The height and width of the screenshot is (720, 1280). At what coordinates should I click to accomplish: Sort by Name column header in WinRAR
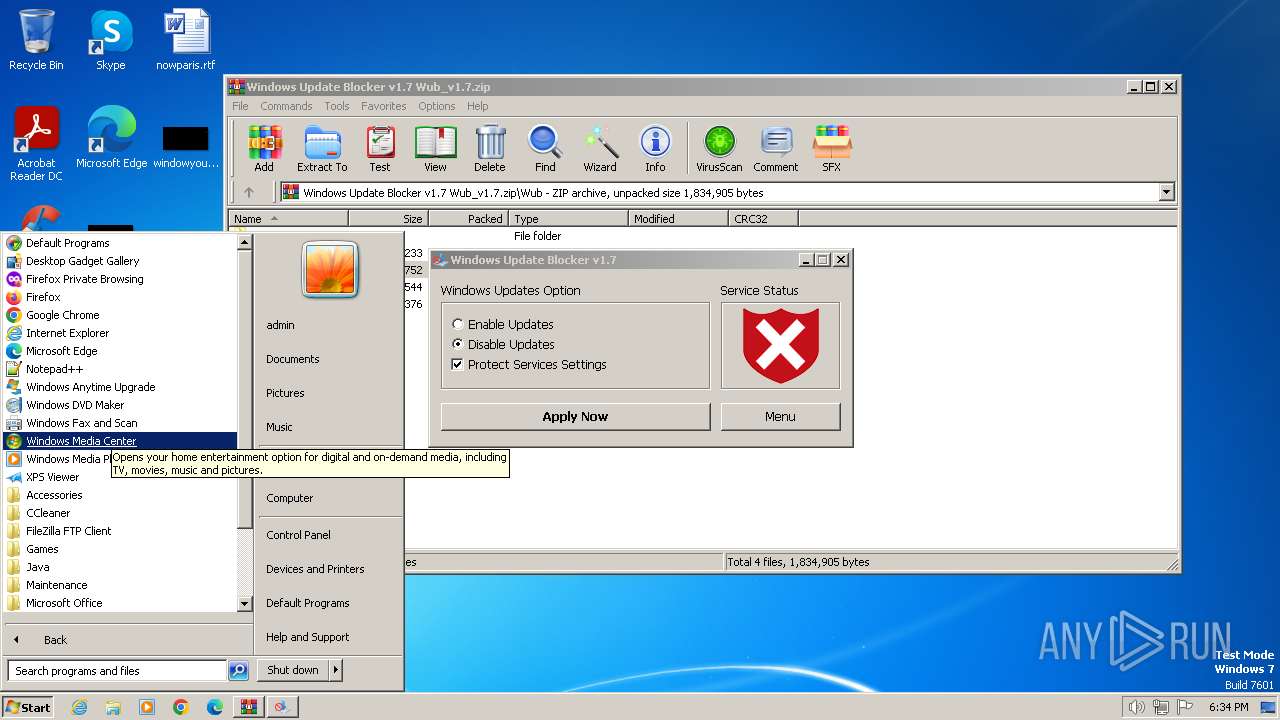tap(289, 218)
